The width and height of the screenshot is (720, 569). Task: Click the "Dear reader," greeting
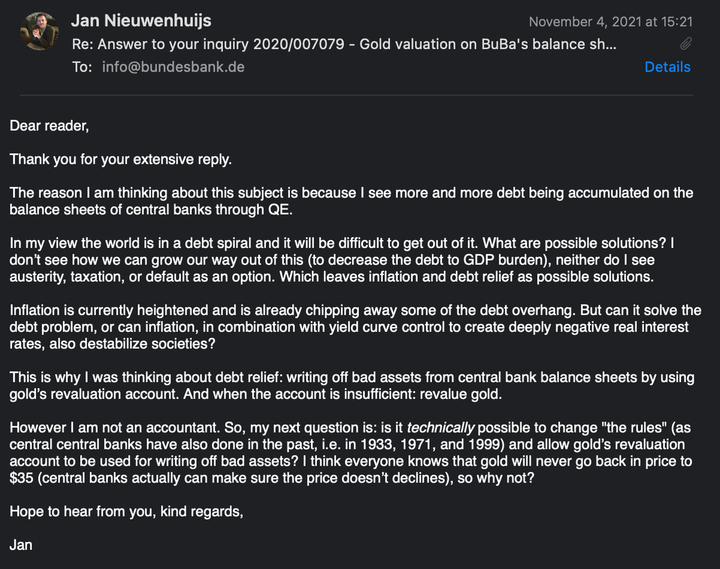point(49,126)
